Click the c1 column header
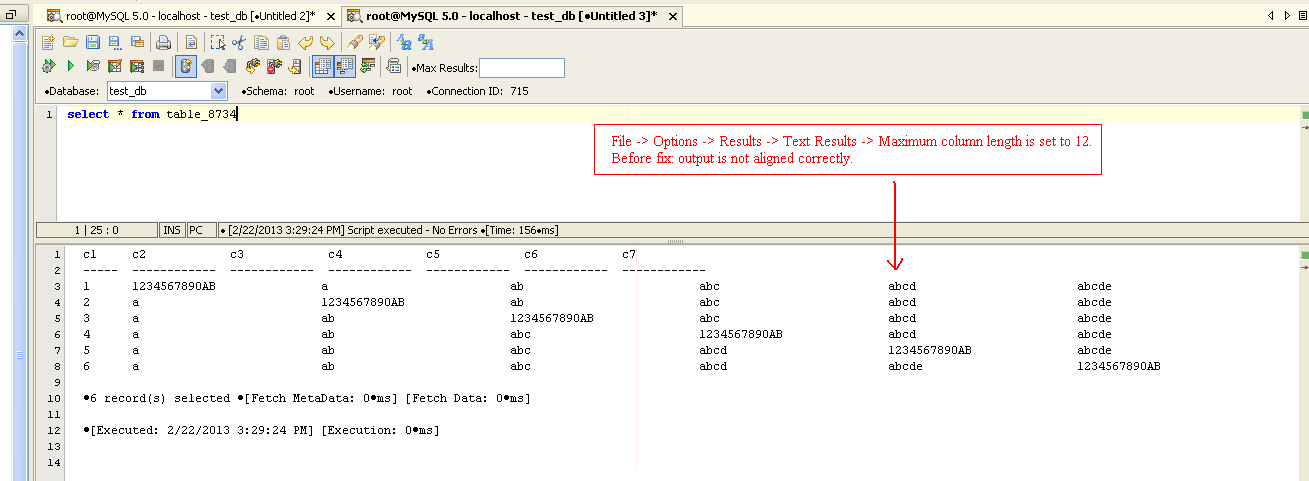 coord(90,254)
